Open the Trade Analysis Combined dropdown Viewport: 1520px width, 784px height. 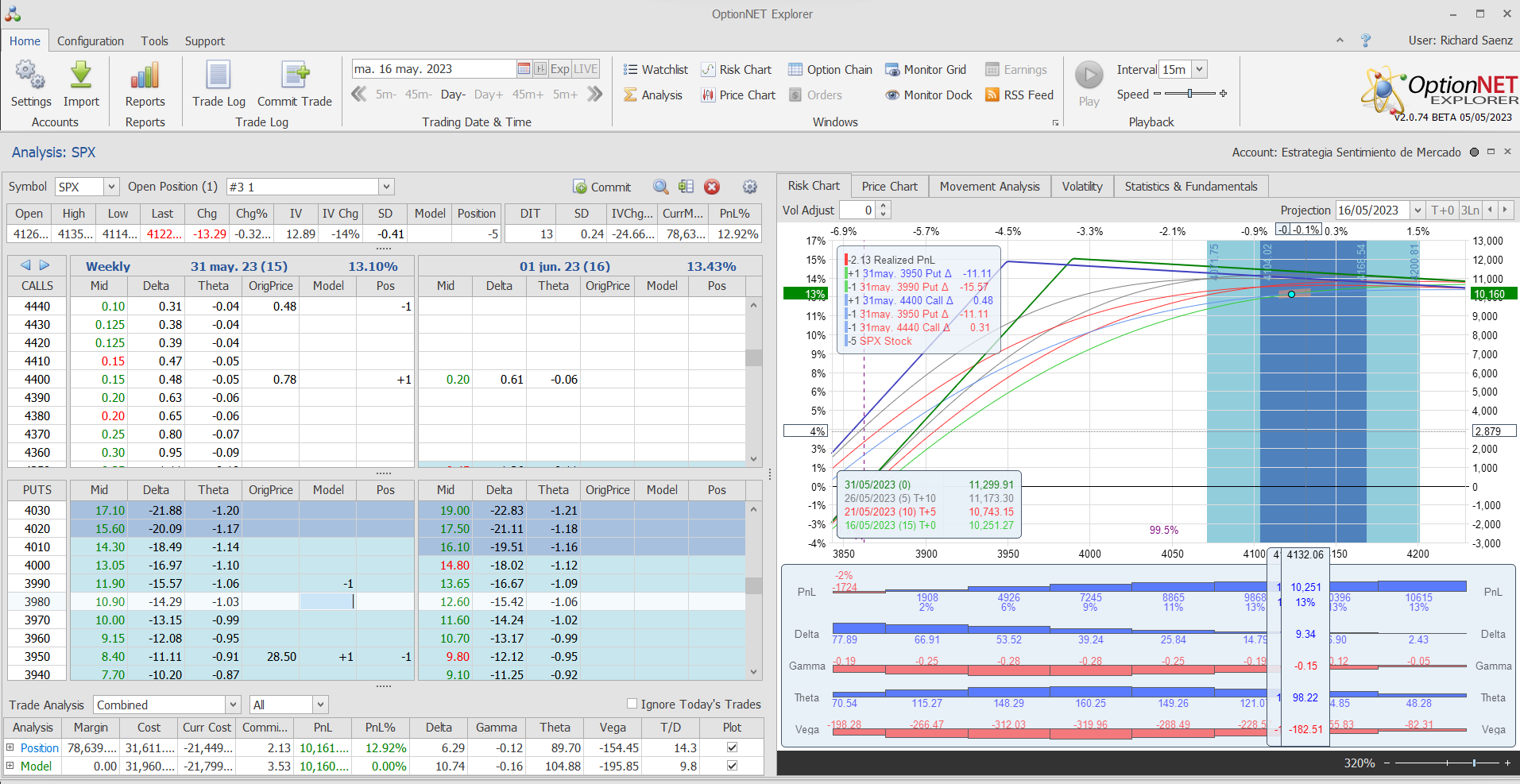click(233, 705)
